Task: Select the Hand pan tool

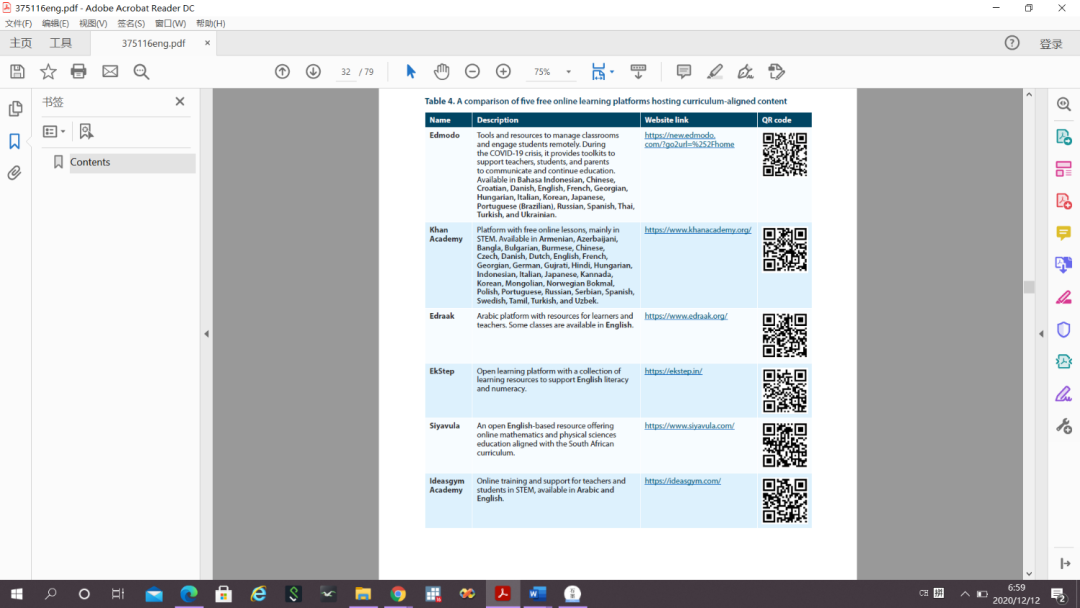Action: (x=441, y=72)
